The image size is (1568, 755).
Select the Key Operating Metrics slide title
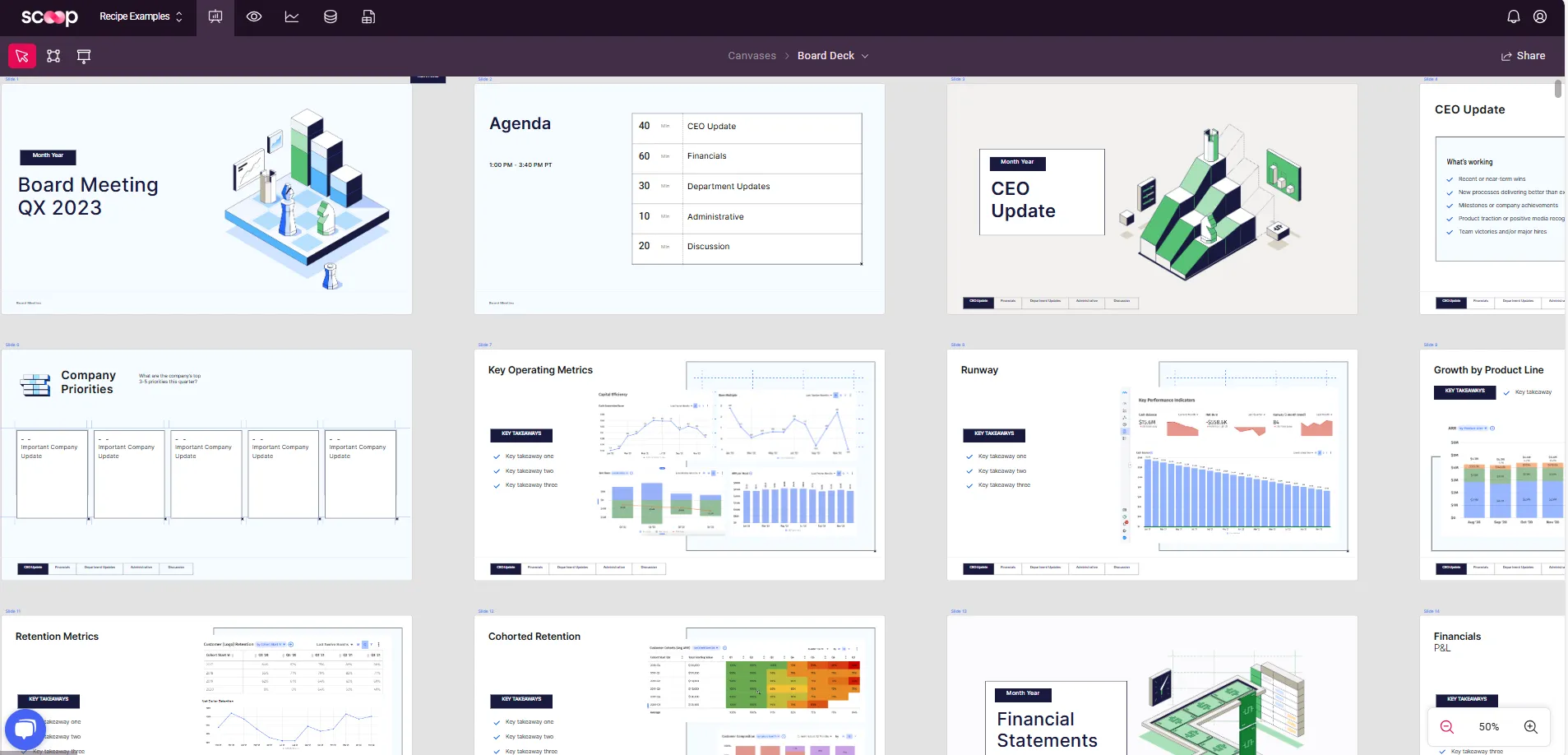coord(540,370)
